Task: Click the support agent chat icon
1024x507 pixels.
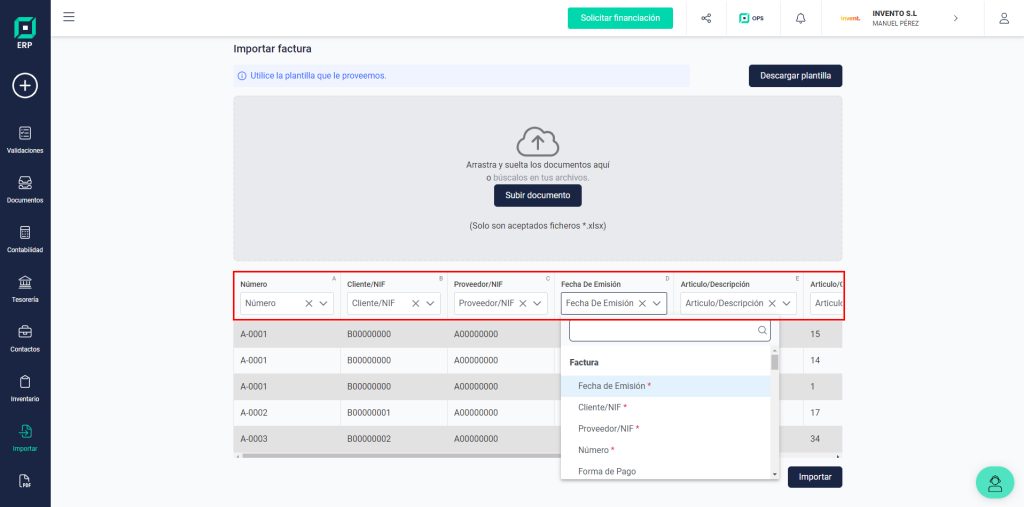Action: (995, 482)
